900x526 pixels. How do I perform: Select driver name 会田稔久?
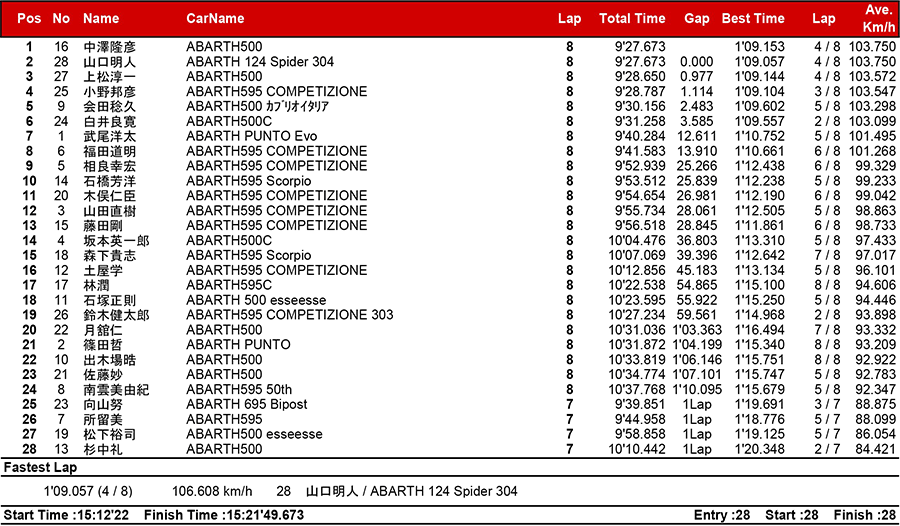(x=109, y=107)
